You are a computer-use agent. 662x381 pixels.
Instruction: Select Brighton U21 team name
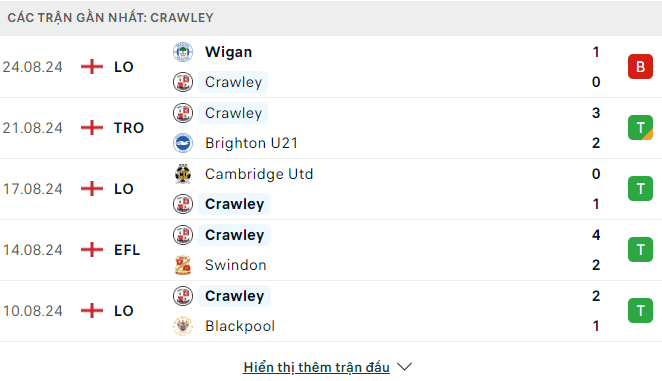tap(251, 143)
